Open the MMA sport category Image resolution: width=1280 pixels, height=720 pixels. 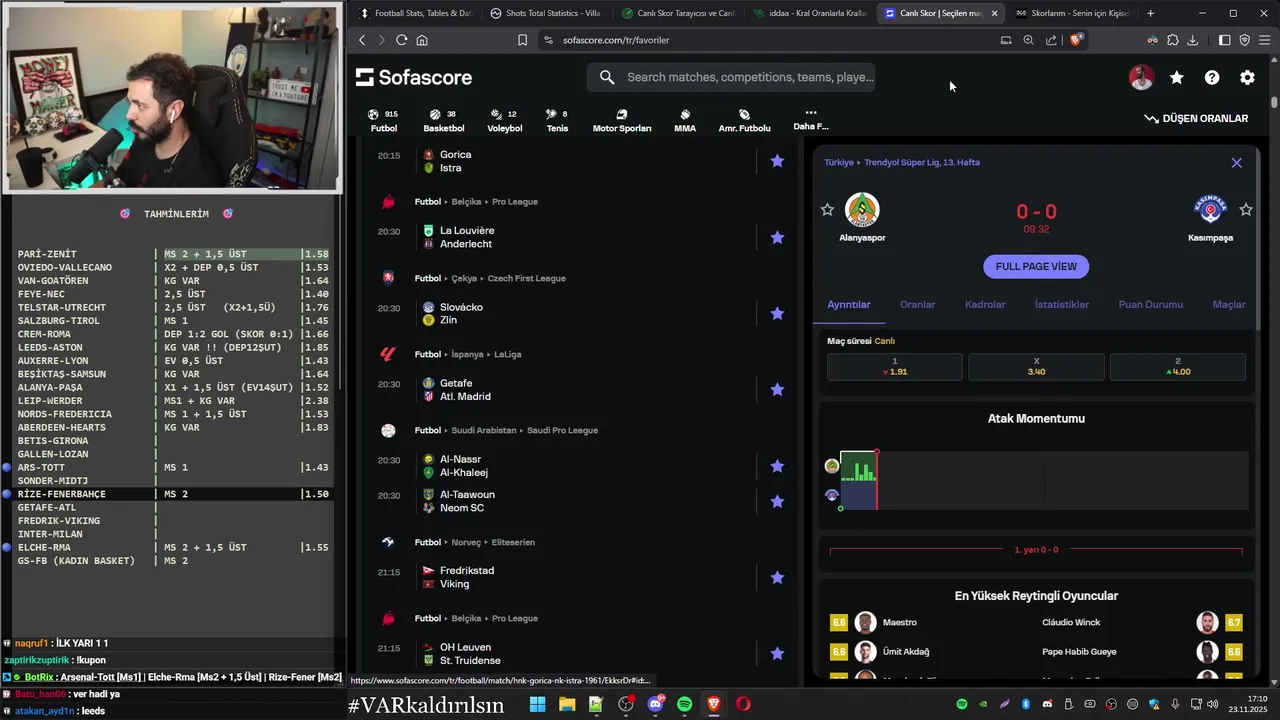coord(685,121)
